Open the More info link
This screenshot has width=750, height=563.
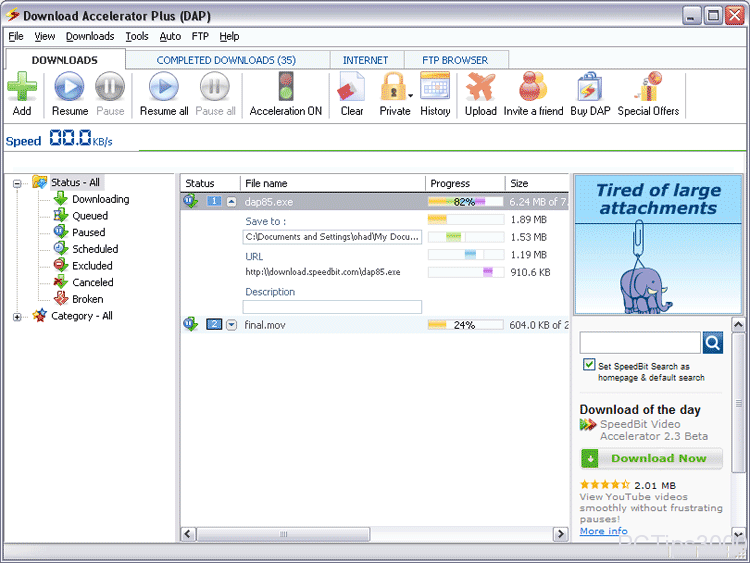[603, 531]
